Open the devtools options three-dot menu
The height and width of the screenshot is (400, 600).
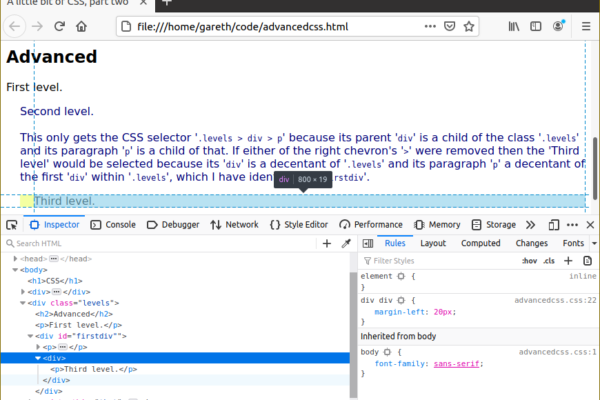(572, 225)
